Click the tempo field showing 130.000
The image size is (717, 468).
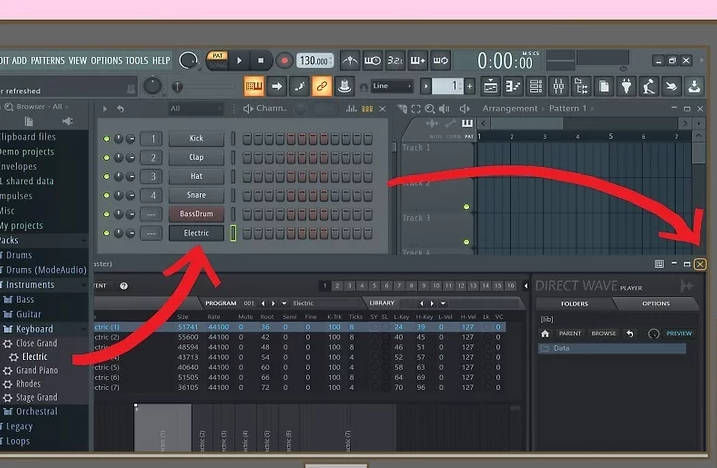[315, 61]
